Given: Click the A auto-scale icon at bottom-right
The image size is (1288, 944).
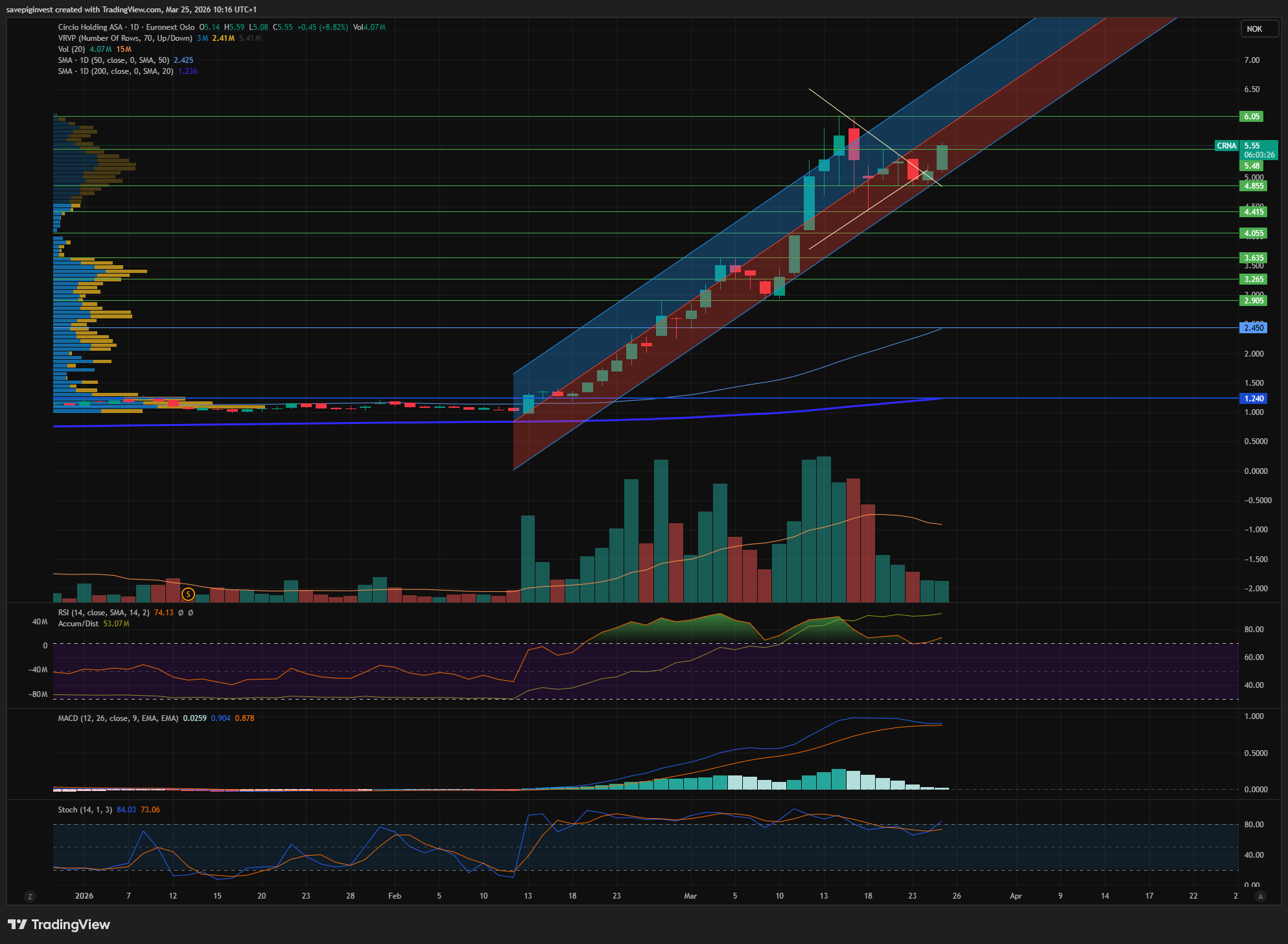Looking at the screenshot, I should (1260, 896).
